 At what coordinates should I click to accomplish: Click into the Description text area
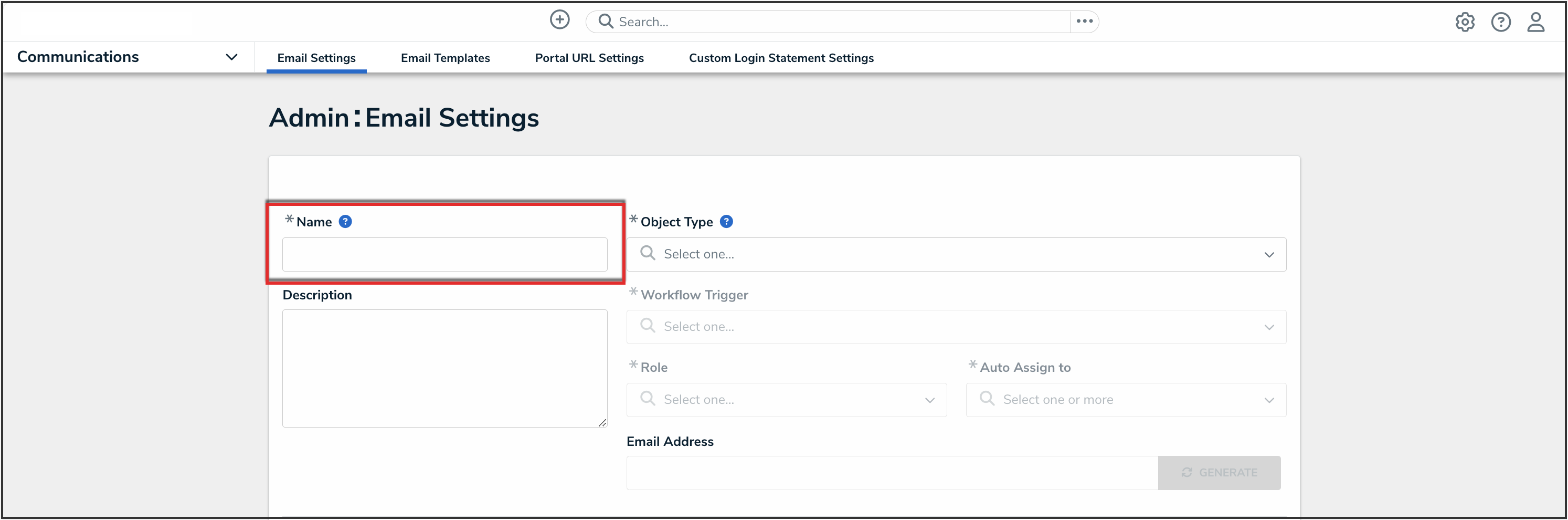click(444, 368)
